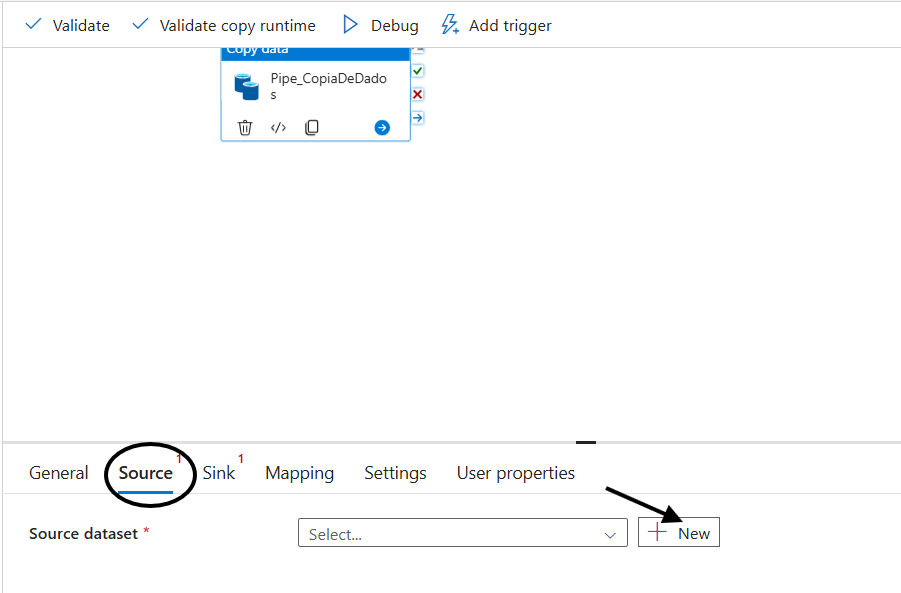Open the Sink tab
This screenshot has height=593, width=901.
219,473
